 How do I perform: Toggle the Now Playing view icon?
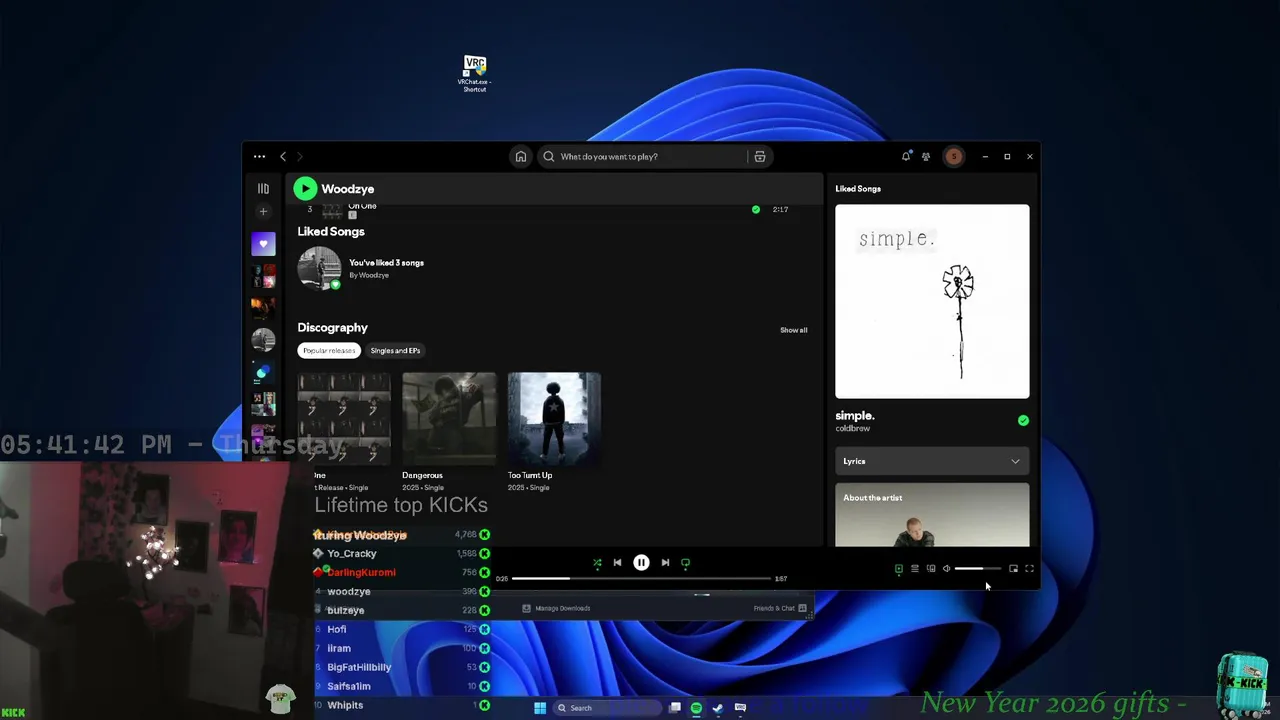click(898, 569)
